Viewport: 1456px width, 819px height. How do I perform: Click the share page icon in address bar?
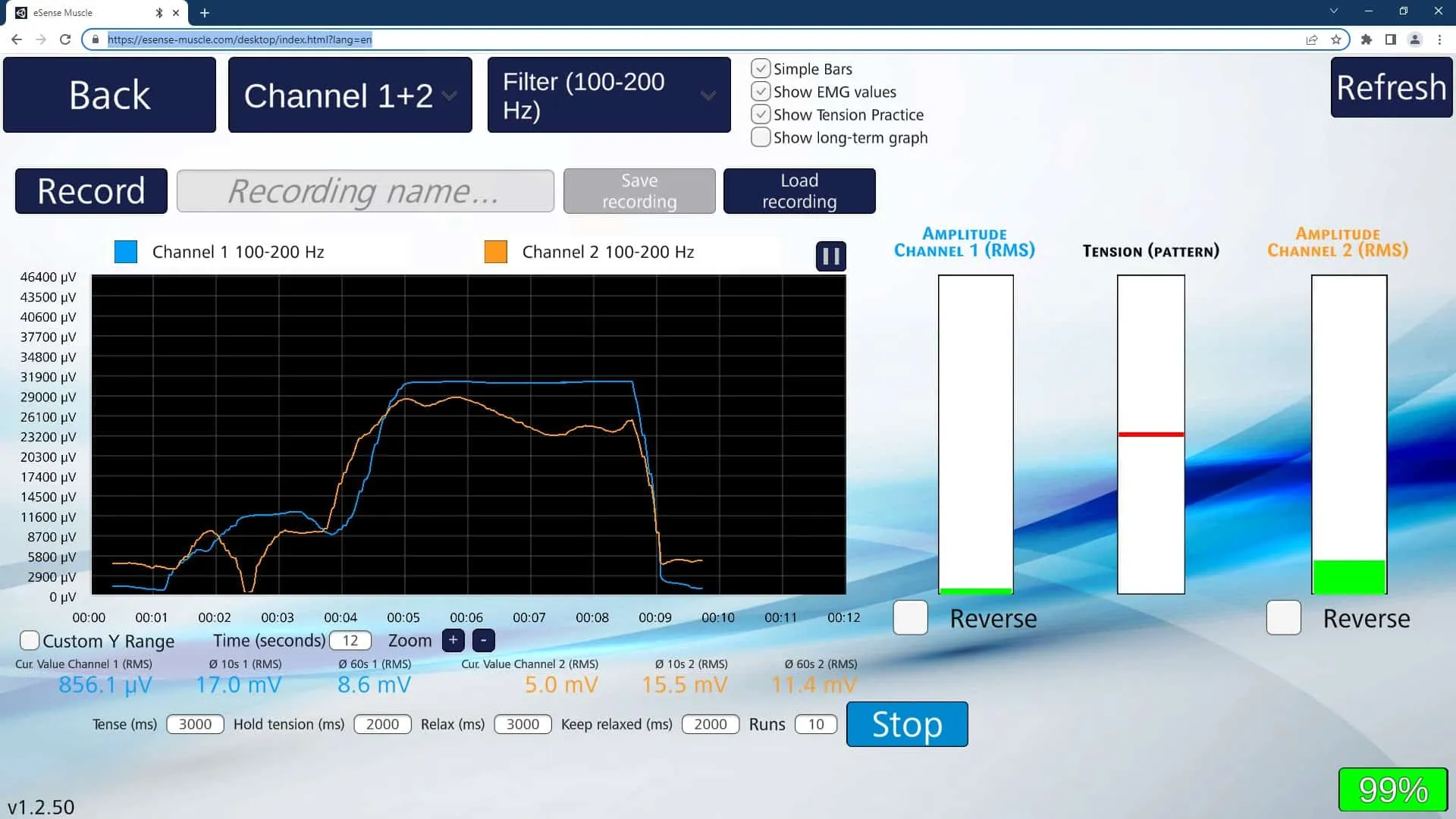pyautogui.click(x=1311, y=39)
